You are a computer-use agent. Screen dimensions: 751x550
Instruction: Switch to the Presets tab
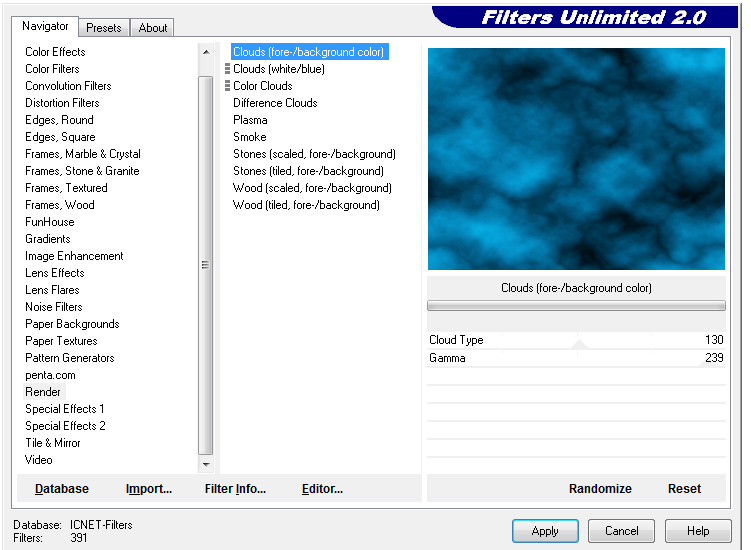point(103,28)
